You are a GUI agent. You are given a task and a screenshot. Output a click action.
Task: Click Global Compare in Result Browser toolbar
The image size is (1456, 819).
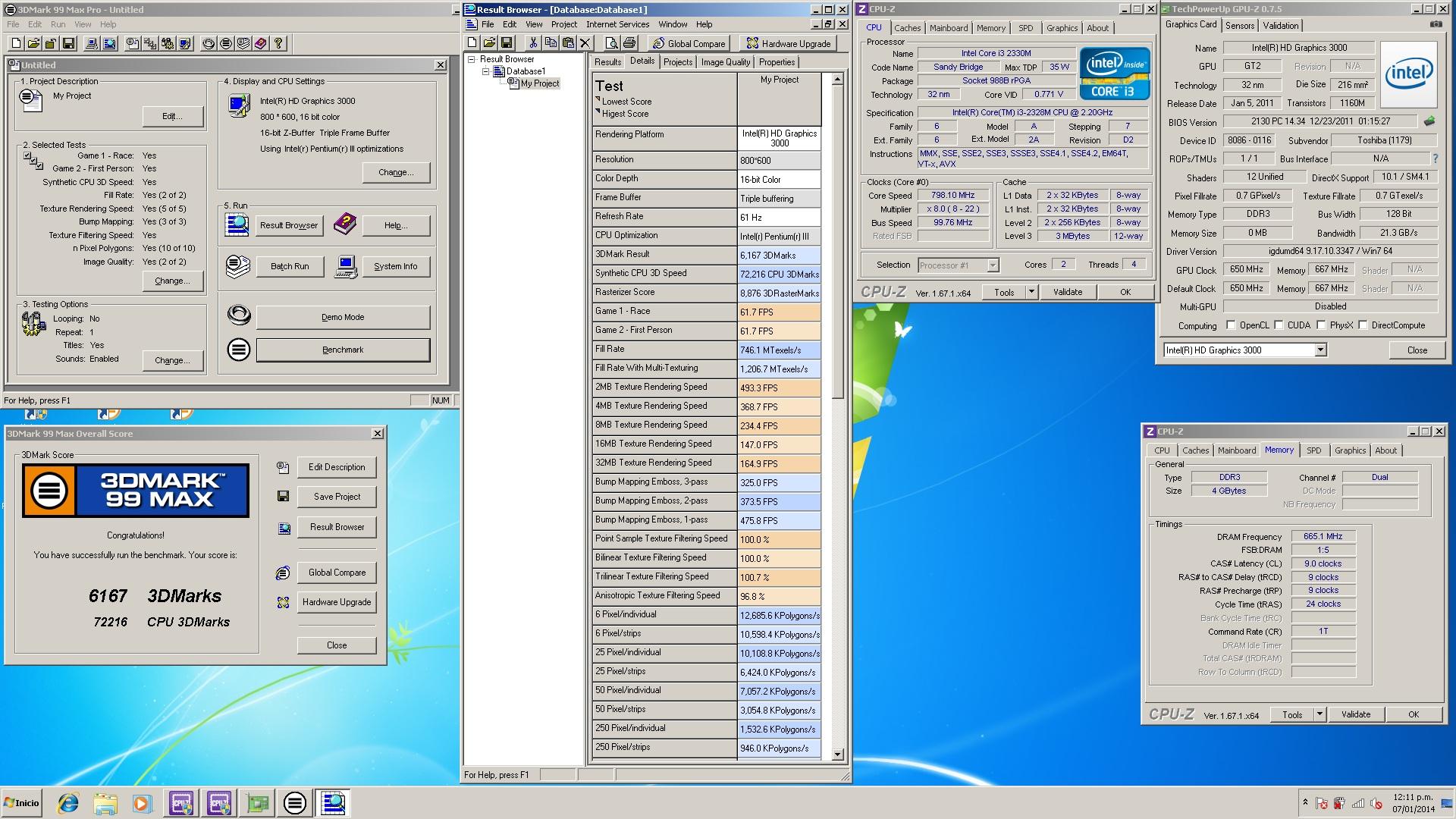click(689, 43)
